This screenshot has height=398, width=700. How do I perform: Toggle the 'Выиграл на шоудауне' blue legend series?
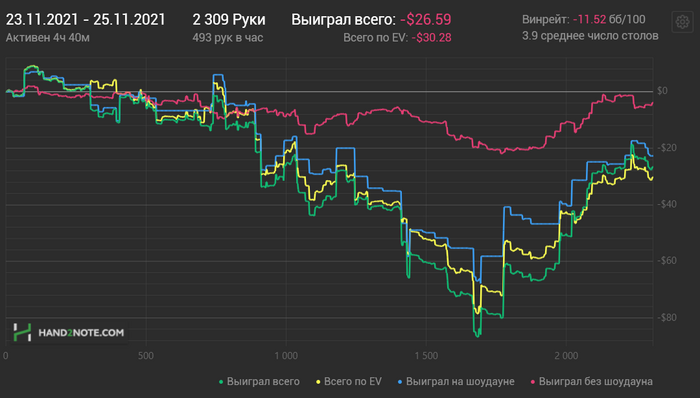click(456, 381)
